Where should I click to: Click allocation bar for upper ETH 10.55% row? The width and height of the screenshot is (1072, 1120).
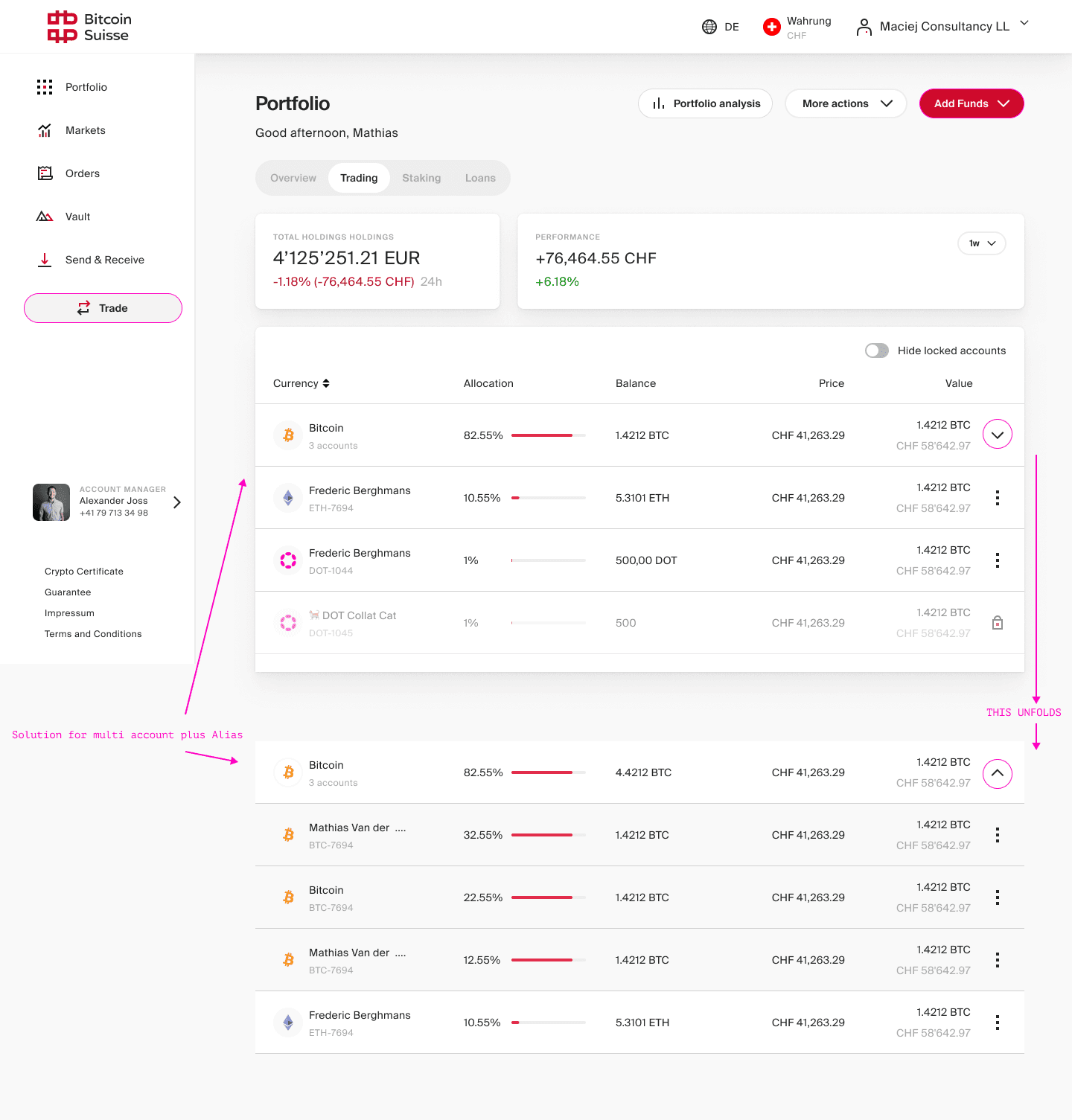[549, 498]
